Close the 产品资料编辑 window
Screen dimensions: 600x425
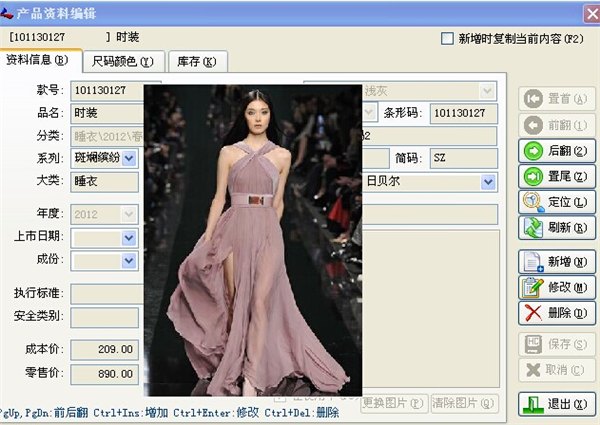(x=591, y=14)
